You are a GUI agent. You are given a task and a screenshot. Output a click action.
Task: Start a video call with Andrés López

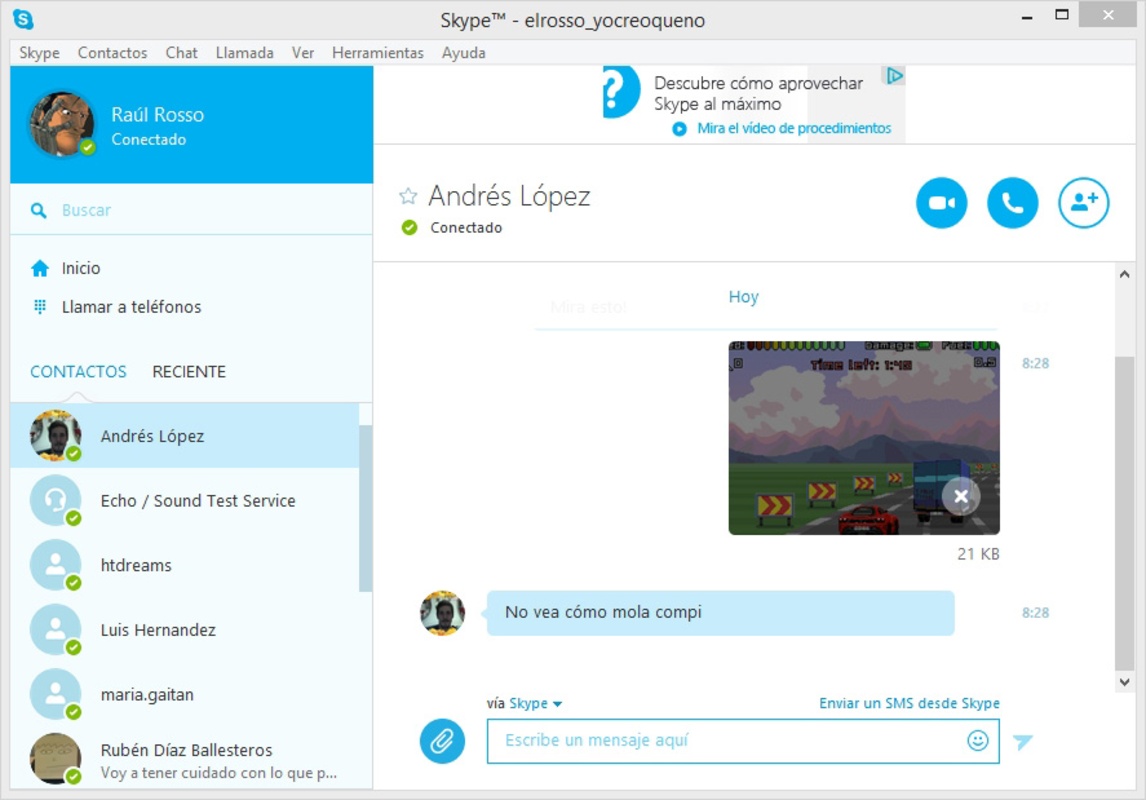[941, 202]
